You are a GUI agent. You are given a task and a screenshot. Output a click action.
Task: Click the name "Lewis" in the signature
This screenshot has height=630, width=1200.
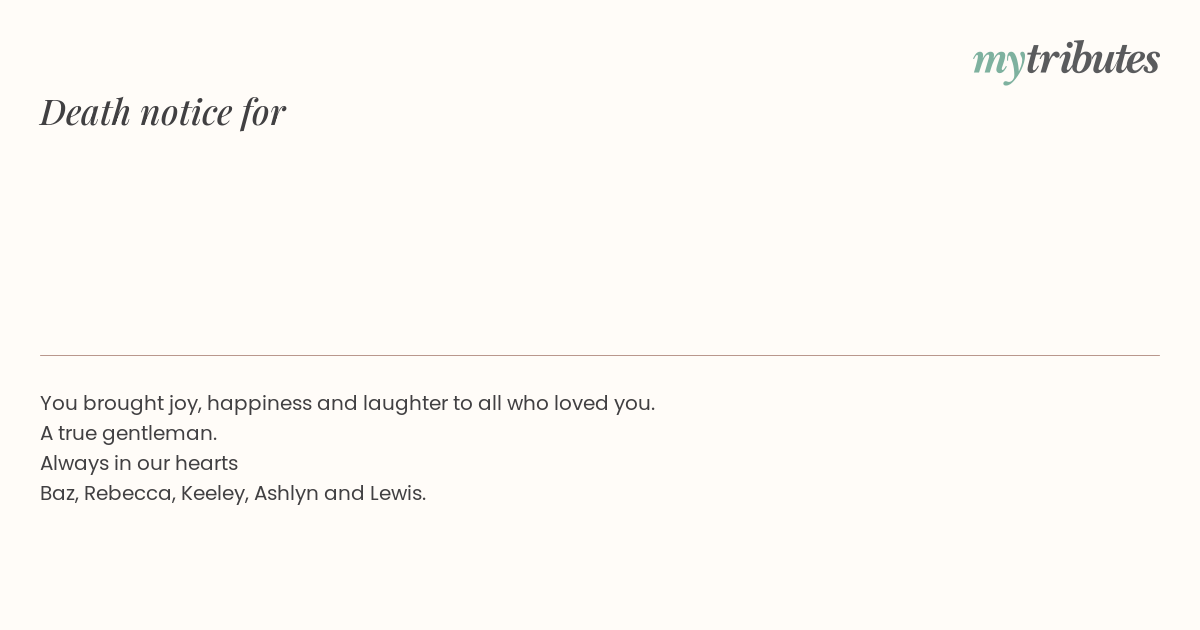397,493
